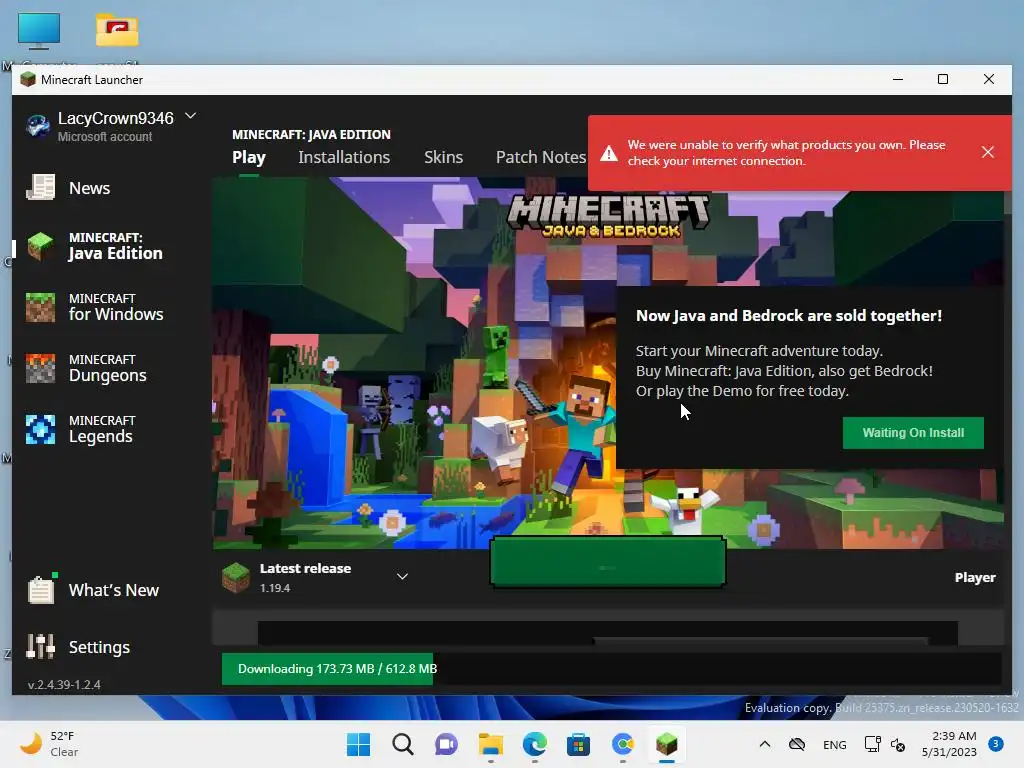Open the What's New clipboard icon

[41, 589]
